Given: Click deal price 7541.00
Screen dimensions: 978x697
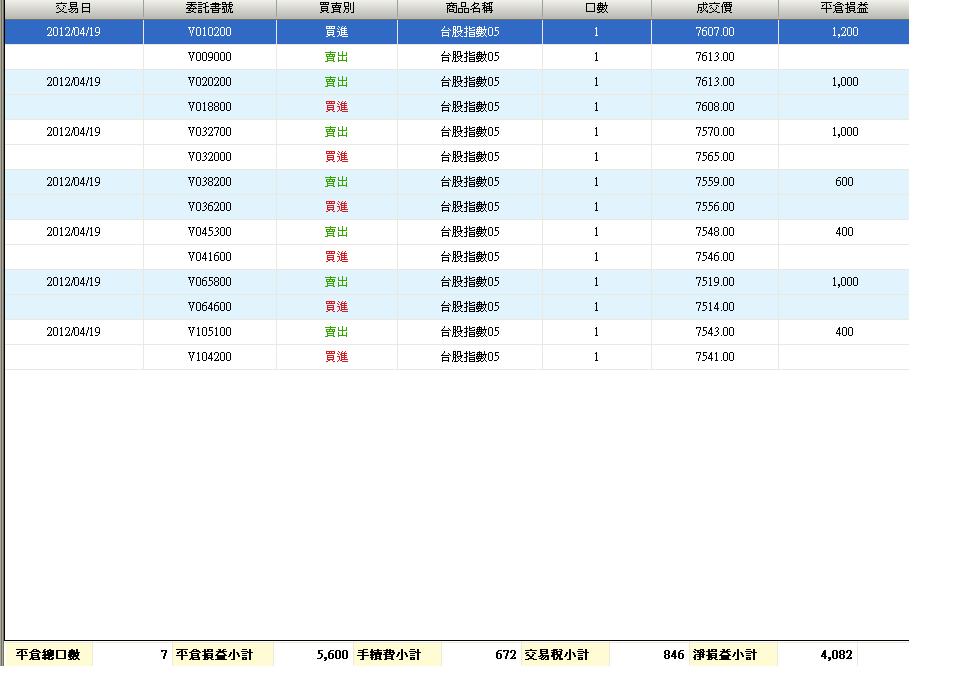Looking at the screenshot, I should click(x=715, y=356).
